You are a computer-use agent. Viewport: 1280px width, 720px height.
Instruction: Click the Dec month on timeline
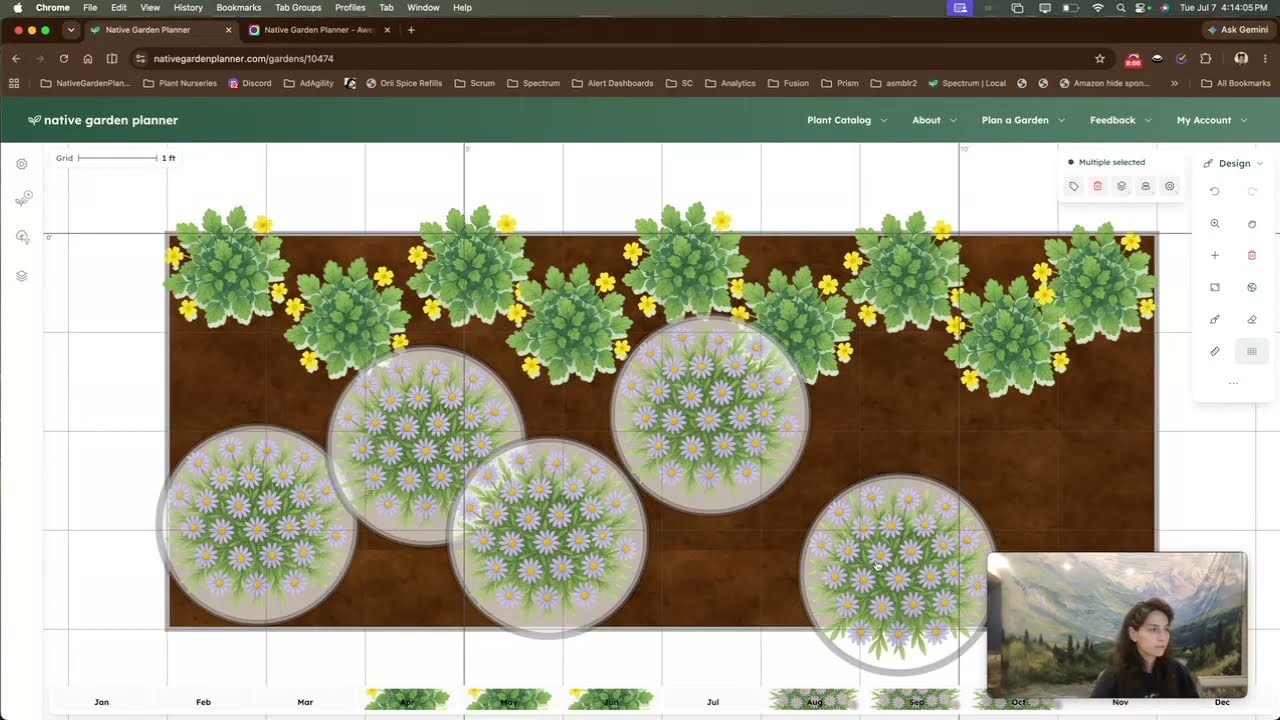pos(1222,702)
